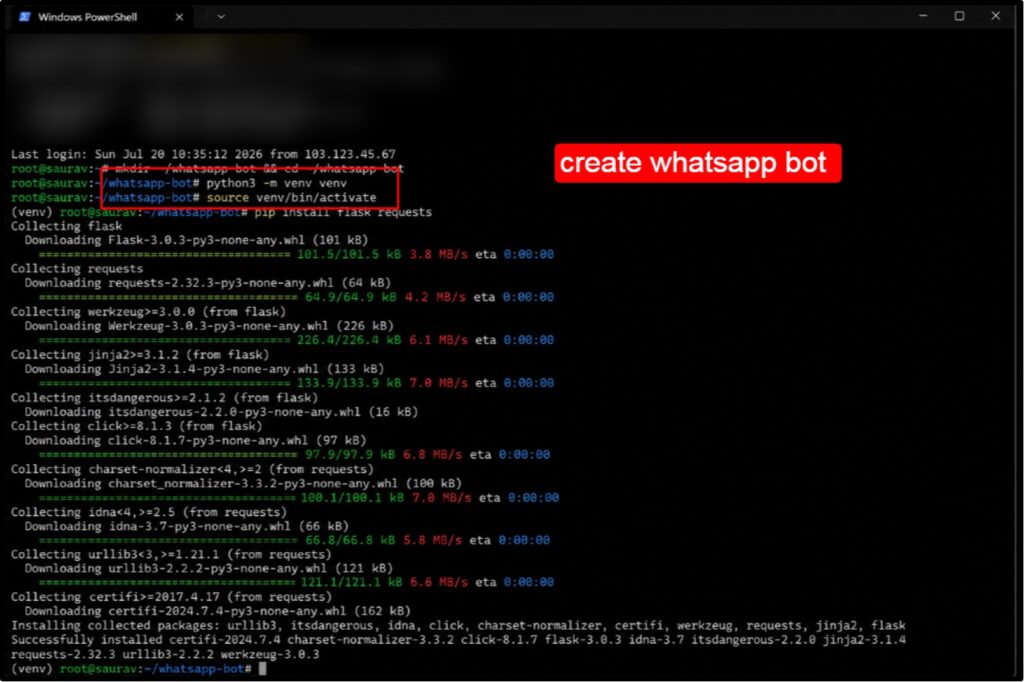Click the 'pip install flask requests' command
The width and height of the screenshot is (1024, 682).
point(343,212)
